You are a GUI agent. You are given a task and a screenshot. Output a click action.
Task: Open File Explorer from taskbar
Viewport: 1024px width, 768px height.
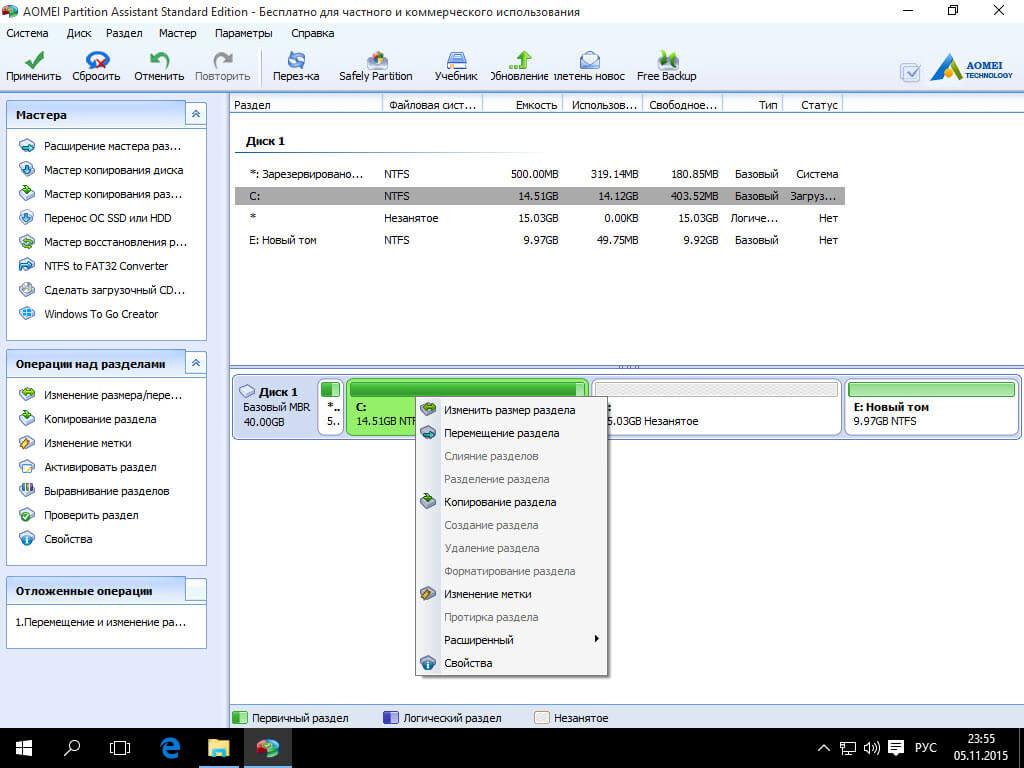[x=219, y=748]
